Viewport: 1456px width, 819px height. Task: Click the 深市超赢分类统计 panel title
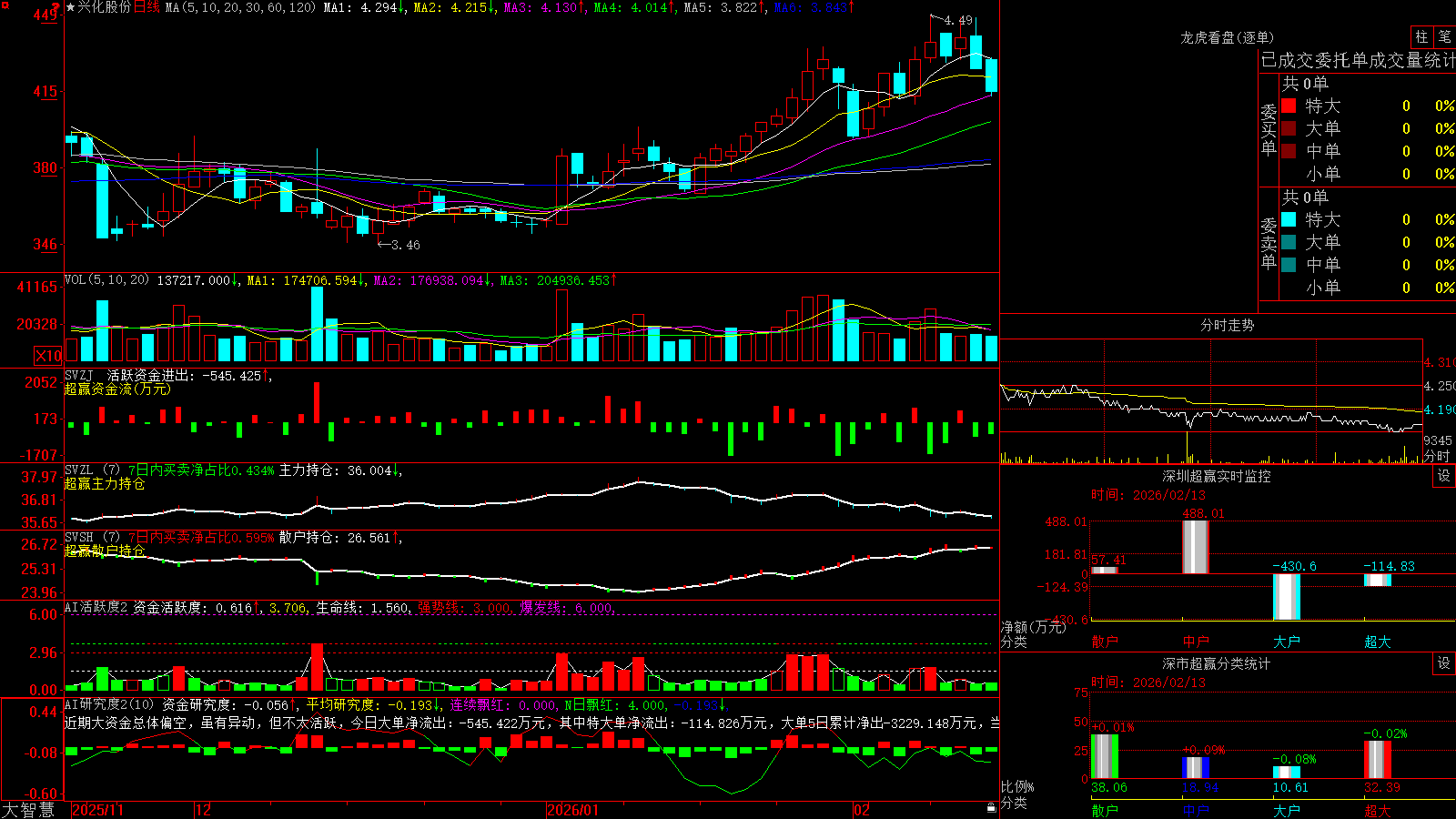[1217, 663]
